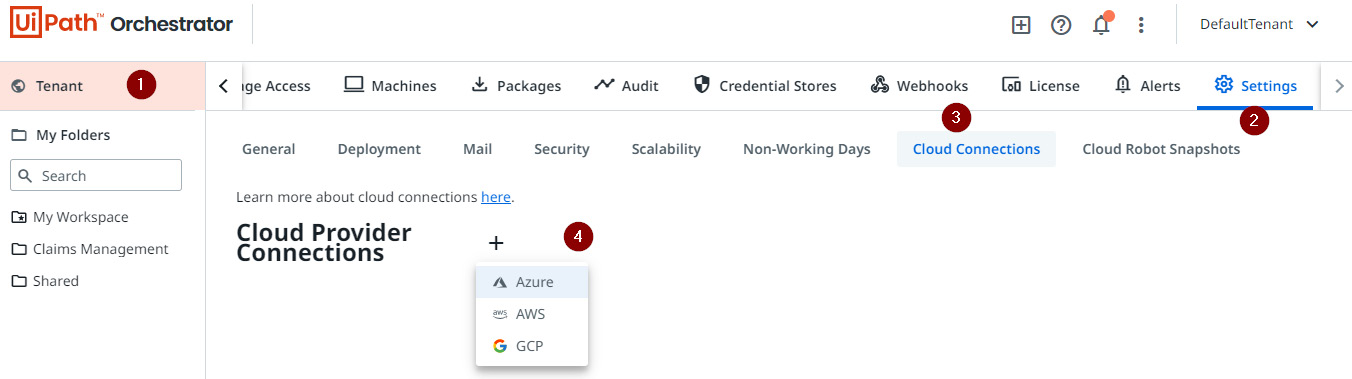
Task: Click the plus add connection button
Action: click(x=496, y=243)
